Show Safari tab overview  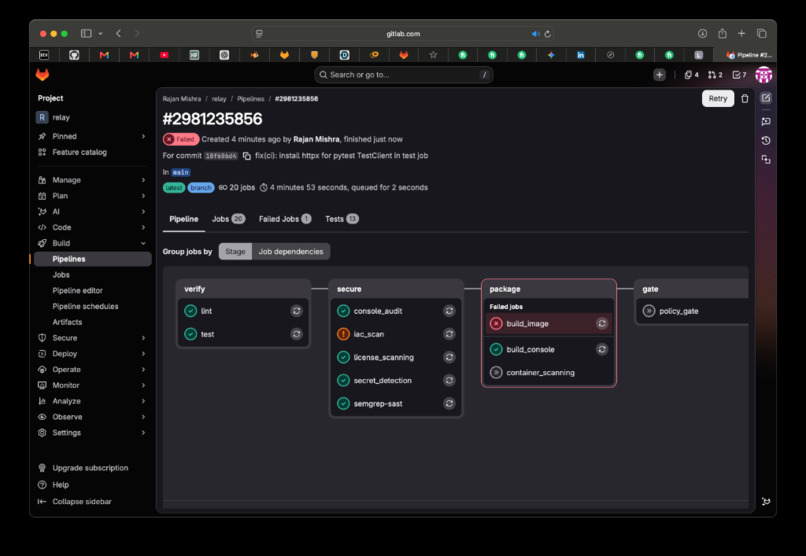coord(761,33)
